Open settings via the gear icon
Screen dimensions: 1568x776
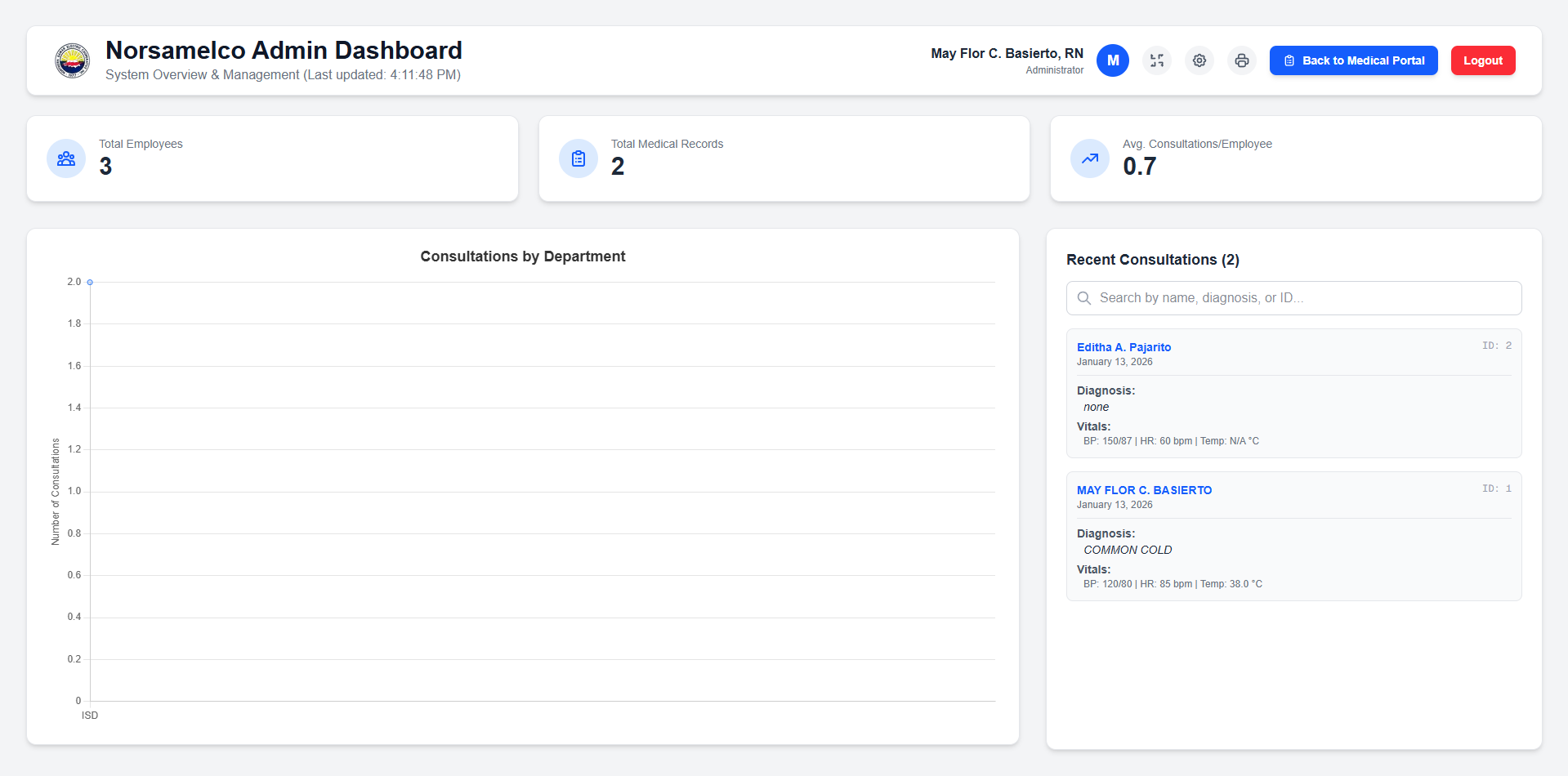[1199, 60]
